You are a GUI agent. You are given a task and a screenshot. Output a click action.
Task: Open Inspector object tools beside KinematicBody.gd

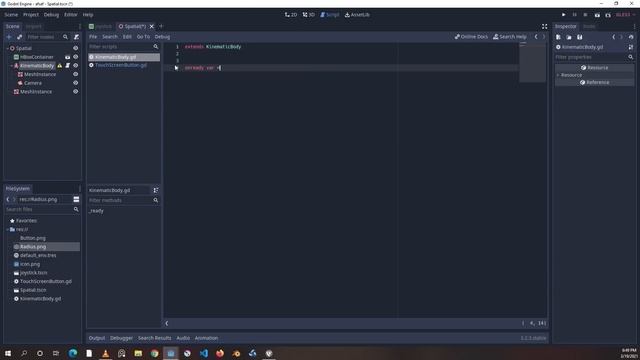pyautogui.click(x=631, y=47)
